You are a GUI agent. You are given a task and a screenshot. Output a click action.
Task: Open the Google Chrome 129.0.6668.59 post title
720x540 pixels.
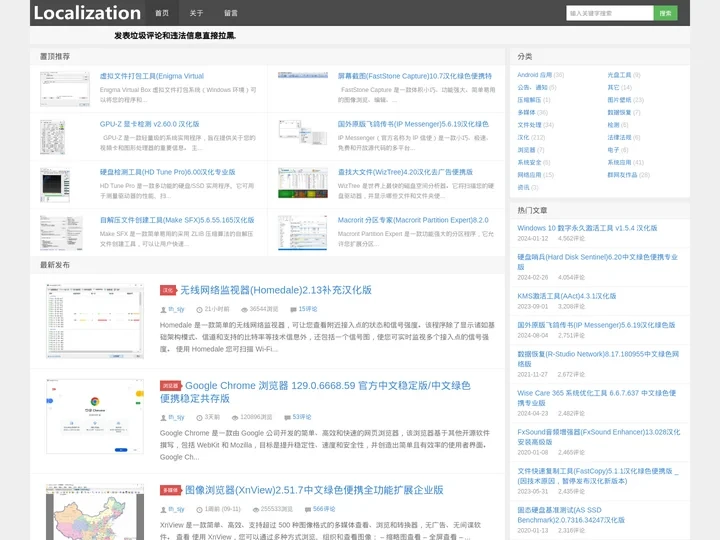click(x=315, y=392)
